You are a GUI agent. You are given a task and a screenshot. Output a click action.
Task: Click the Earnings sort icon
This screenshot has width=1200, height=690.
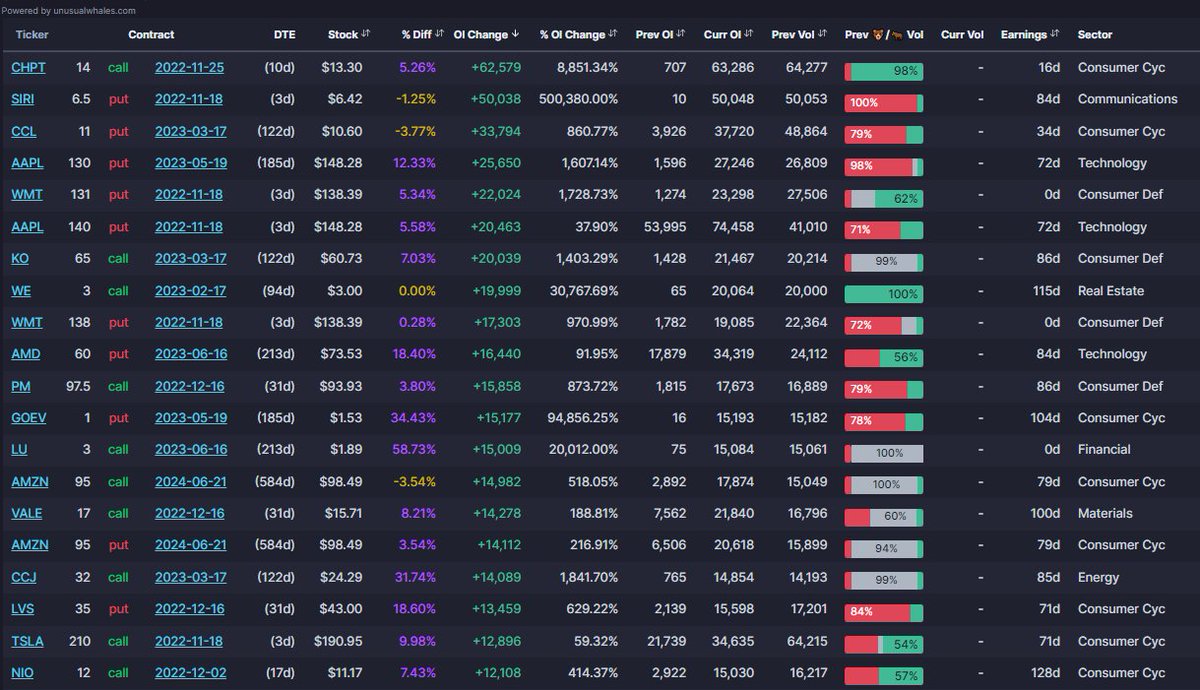pyautogui.click(x=1054, y=34)
